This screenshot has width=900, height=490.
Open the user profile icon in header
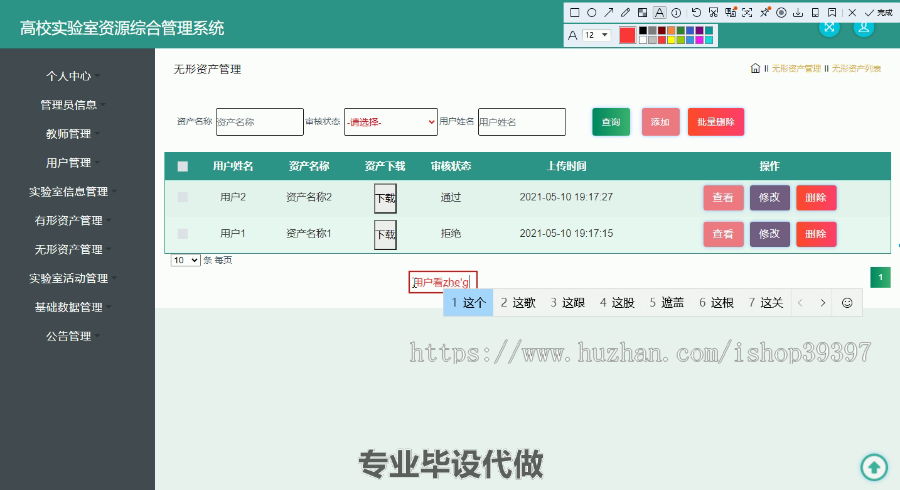click(x=863, y=26)
